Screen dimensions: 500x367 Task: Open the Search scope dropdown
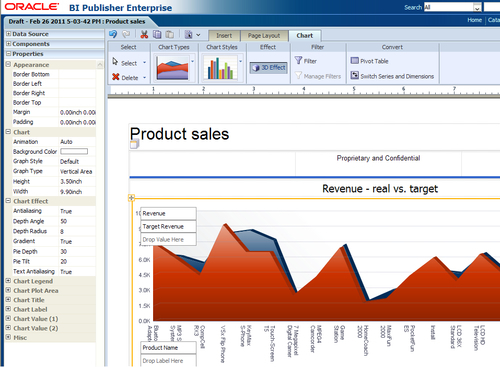pos(477,7)
